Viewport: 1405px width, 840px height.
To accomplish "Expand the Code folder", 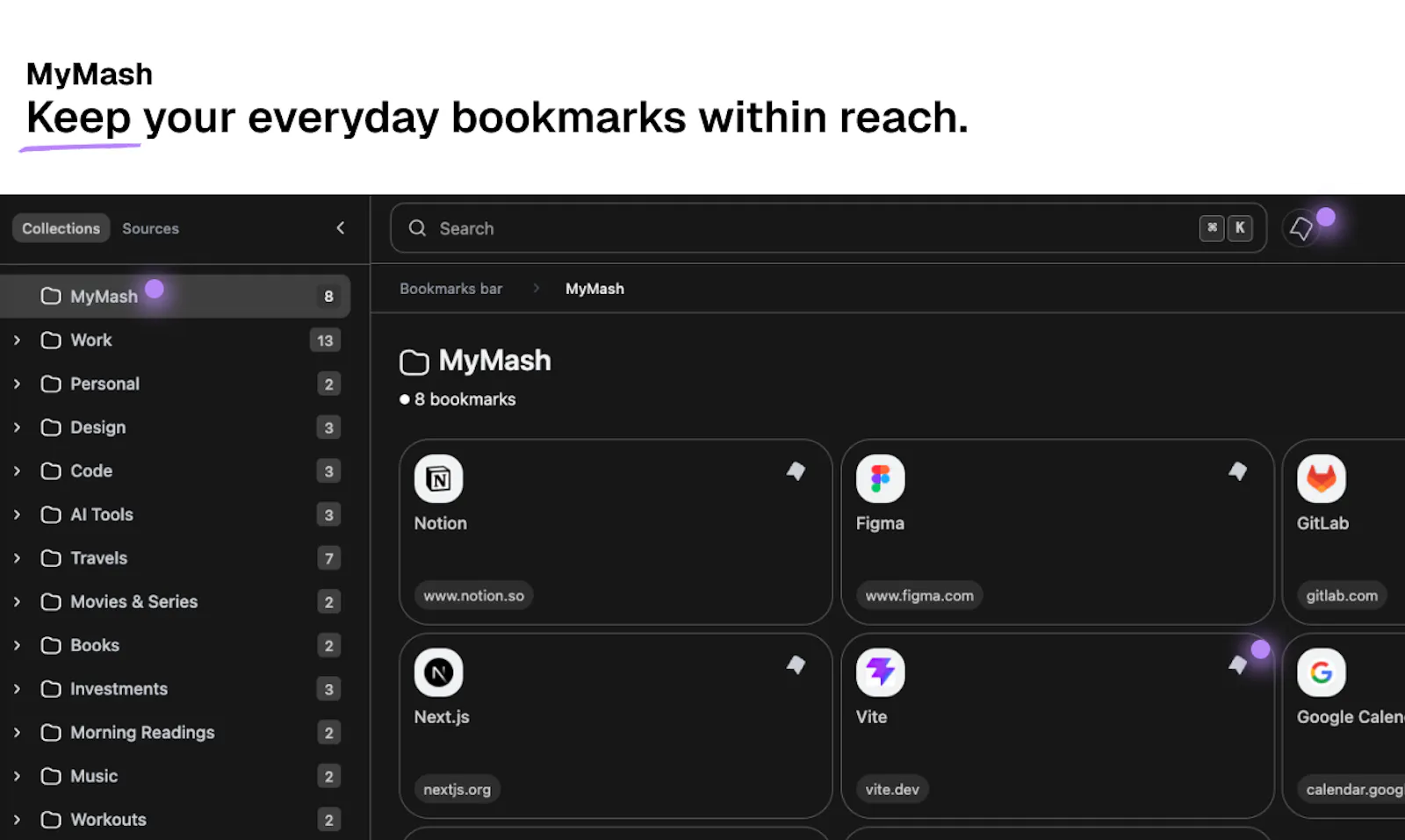I will coord(17,471).
